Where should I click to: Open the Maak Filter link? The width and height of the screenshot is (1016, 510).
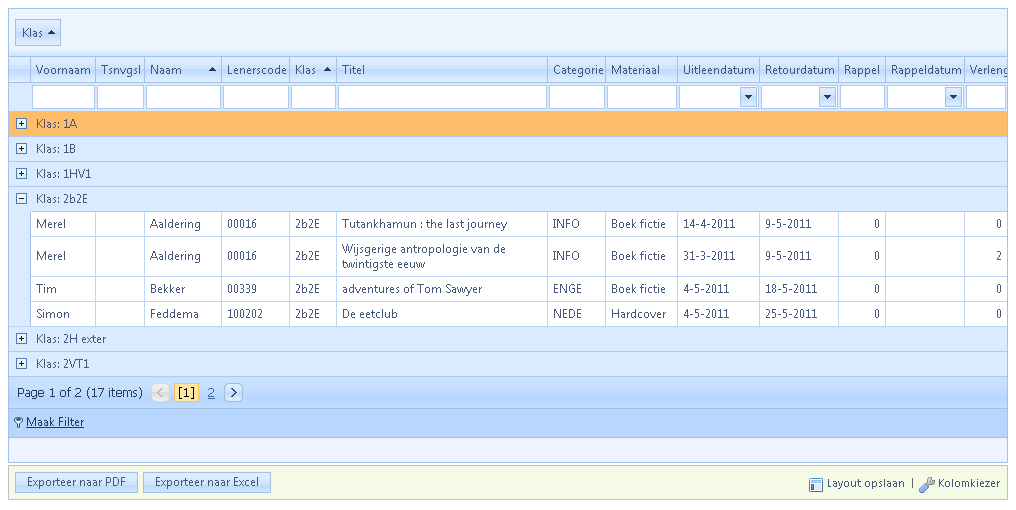pyautogui.click(x=55, y=423)
